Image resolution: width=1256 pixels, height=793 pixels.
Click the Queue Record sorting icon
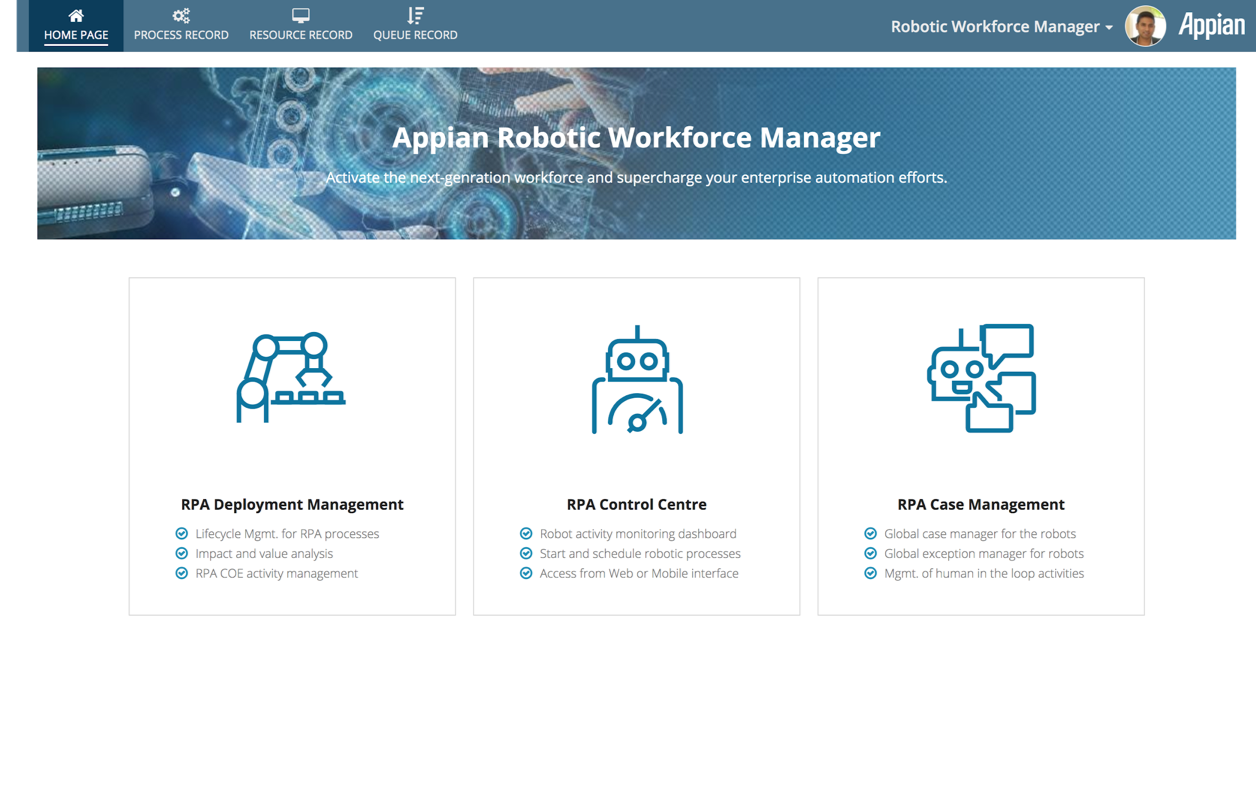coord(415,15)
